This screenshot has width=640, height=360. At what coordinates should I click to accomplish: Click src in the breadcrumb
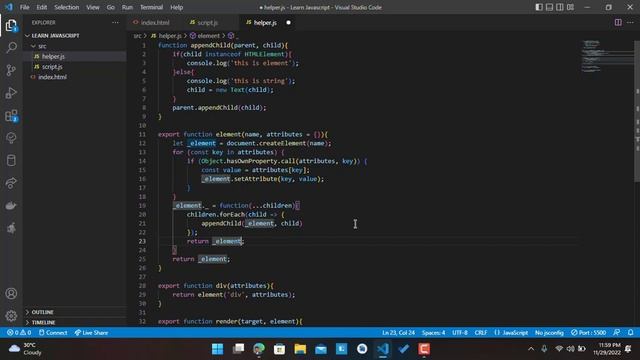pos(138,36)
